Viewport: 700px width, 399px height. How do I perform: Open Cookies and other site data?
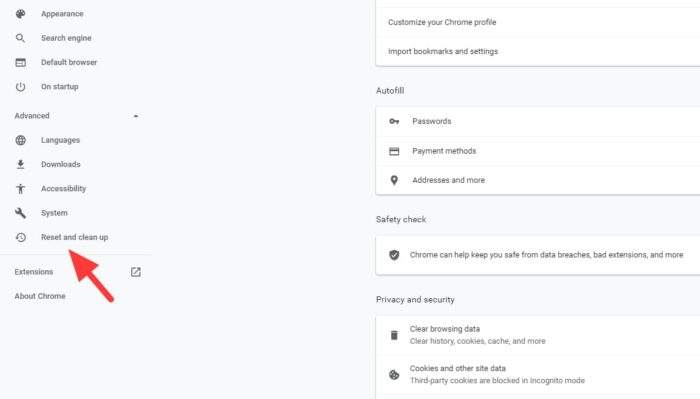(x=538, y=374)
